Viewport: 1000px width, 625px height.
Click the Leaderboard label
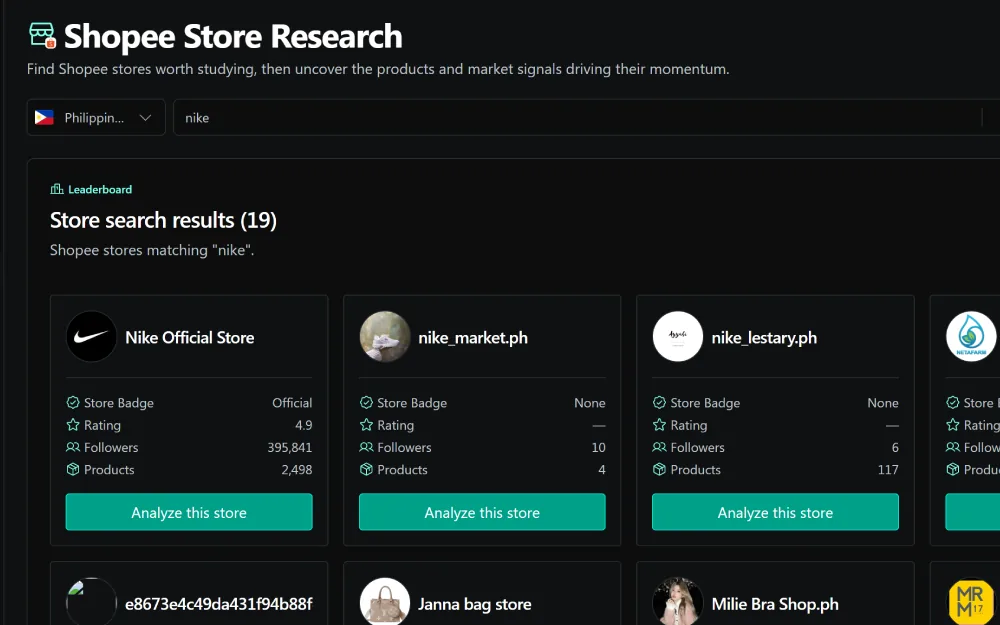pos(100,189)
